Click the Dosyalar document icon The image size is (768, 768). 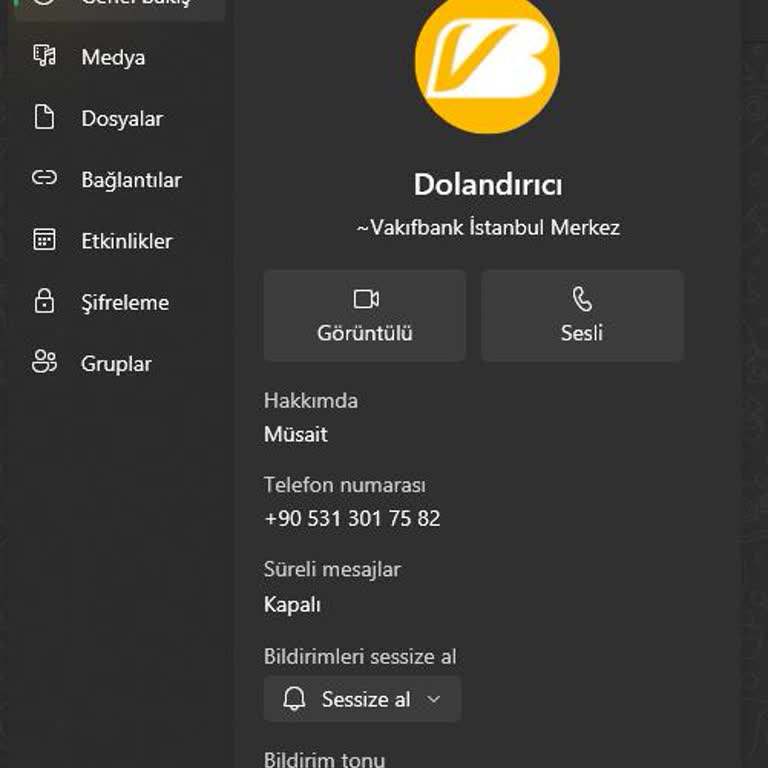click(x=44, y=117)
